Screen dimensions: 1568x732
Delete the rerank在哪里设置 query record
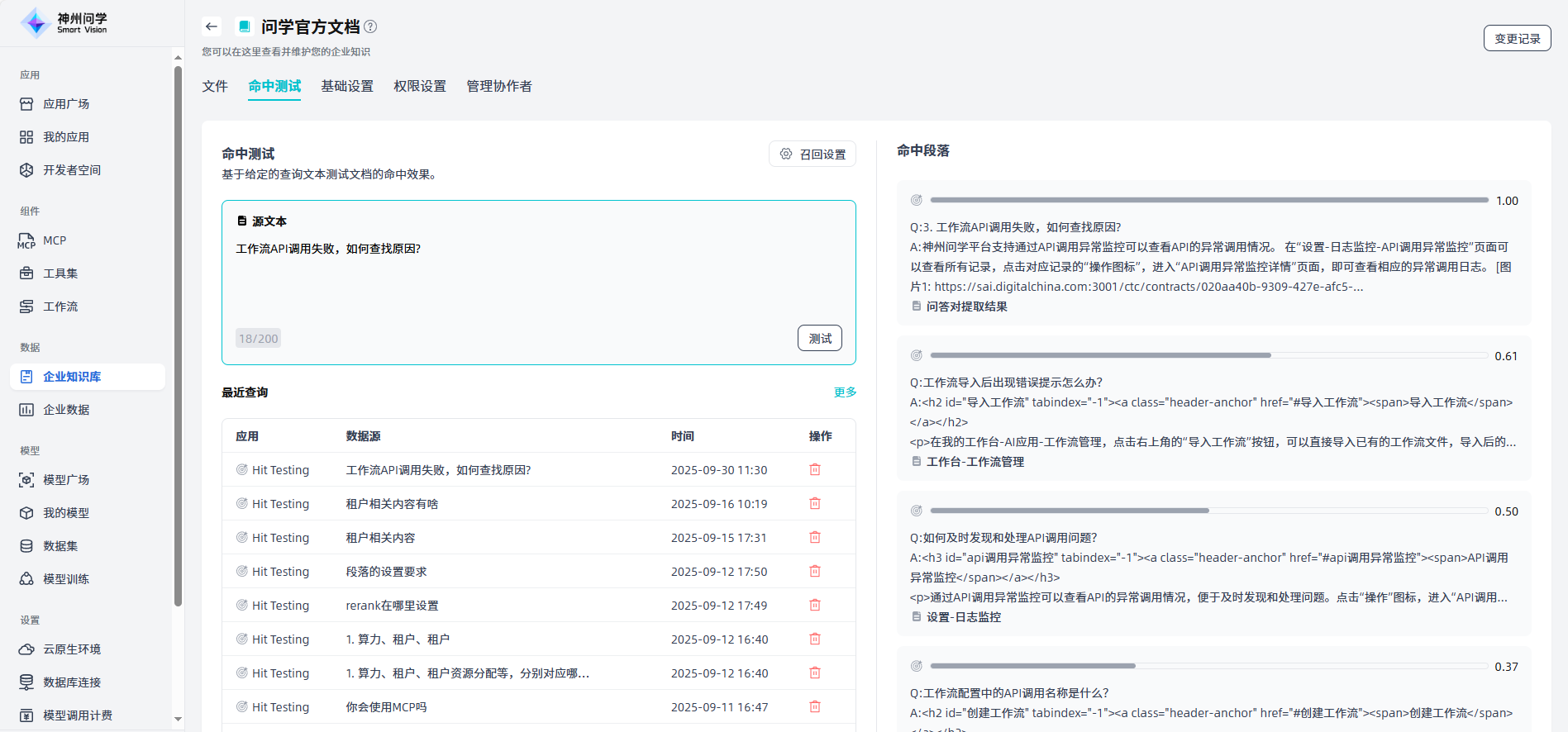point(814,606)
